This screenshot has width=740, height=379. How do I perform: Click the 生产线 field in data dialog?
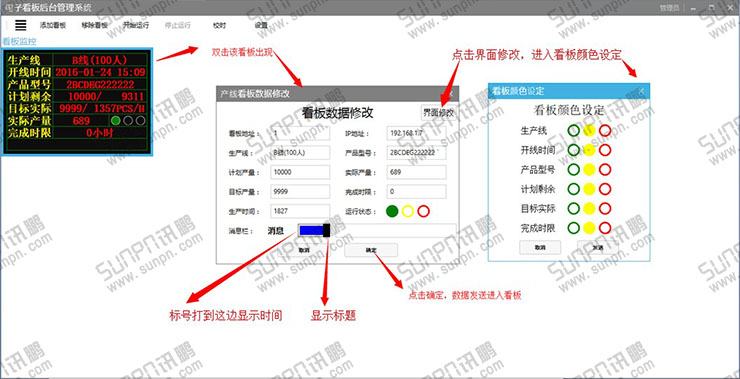tap(300, 153)
